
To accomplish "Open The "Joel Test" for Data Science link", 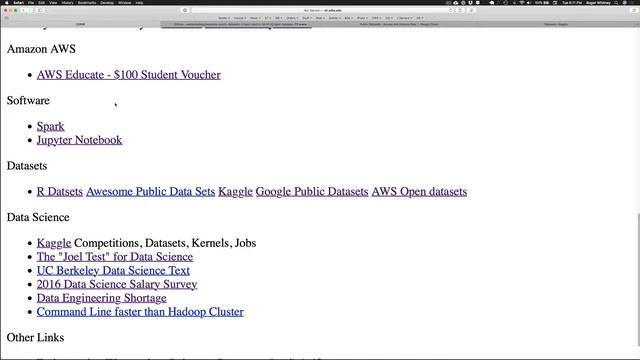I will 115,257.
